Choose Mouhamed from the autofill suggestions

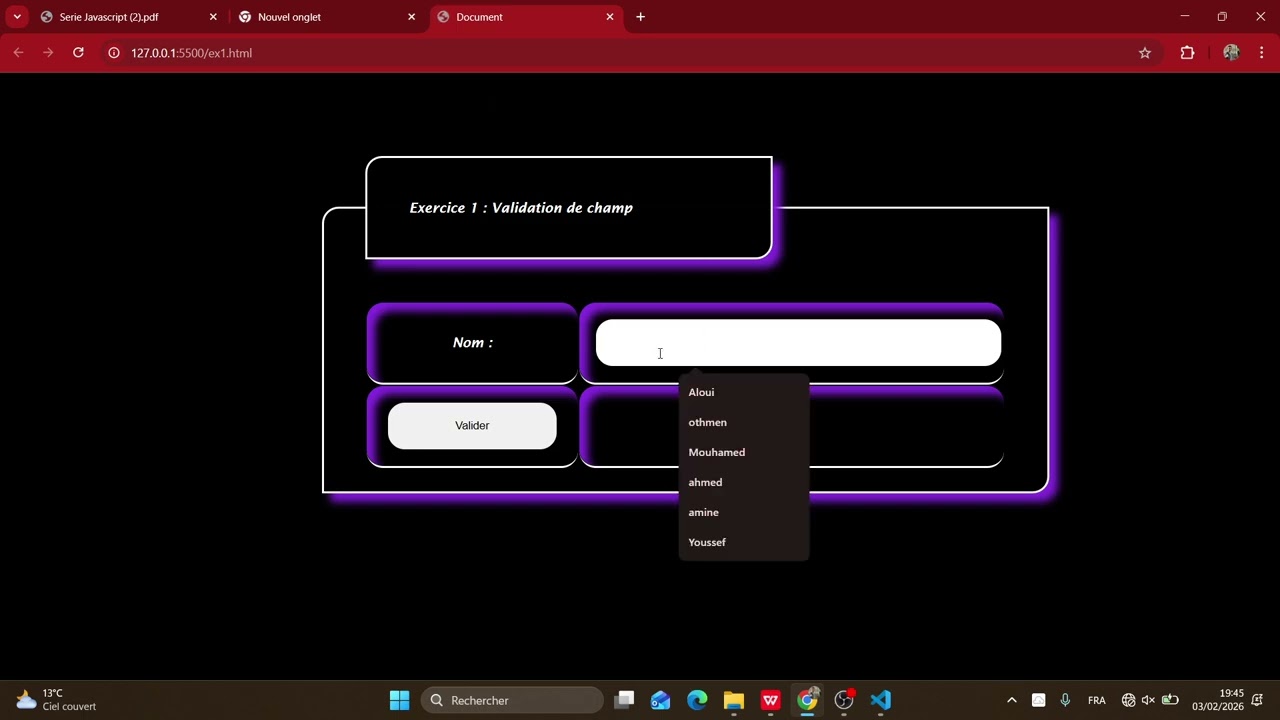coord(743,452)
